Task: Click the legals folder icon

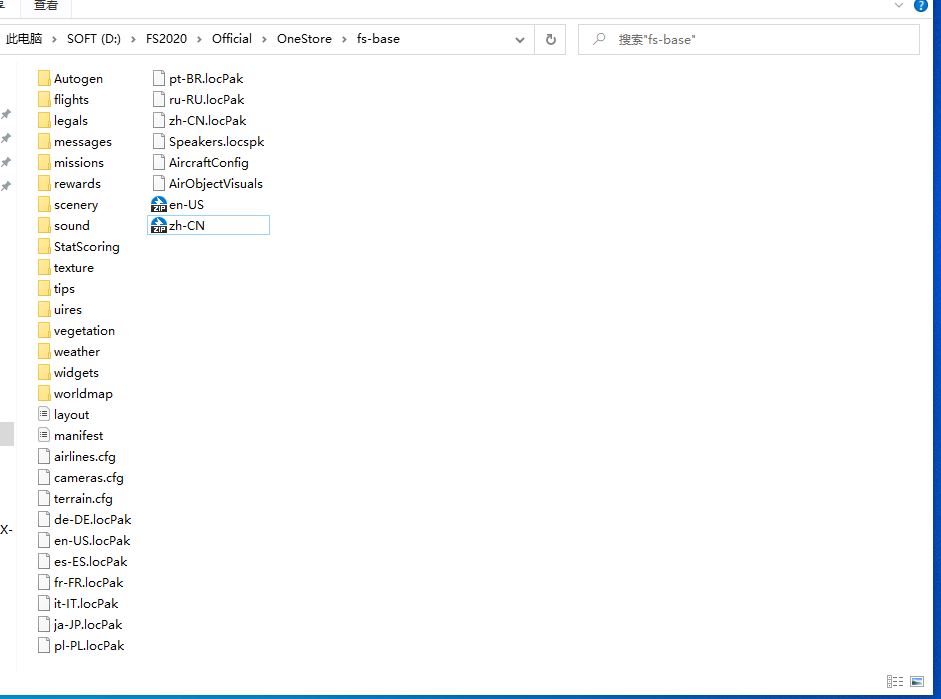Action: (x=44, y=121)
